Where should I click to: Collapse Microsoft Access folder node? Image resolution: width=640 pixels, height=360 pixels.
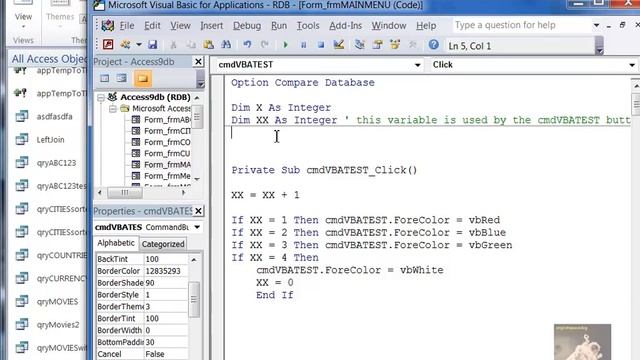[x=113, y=109]
